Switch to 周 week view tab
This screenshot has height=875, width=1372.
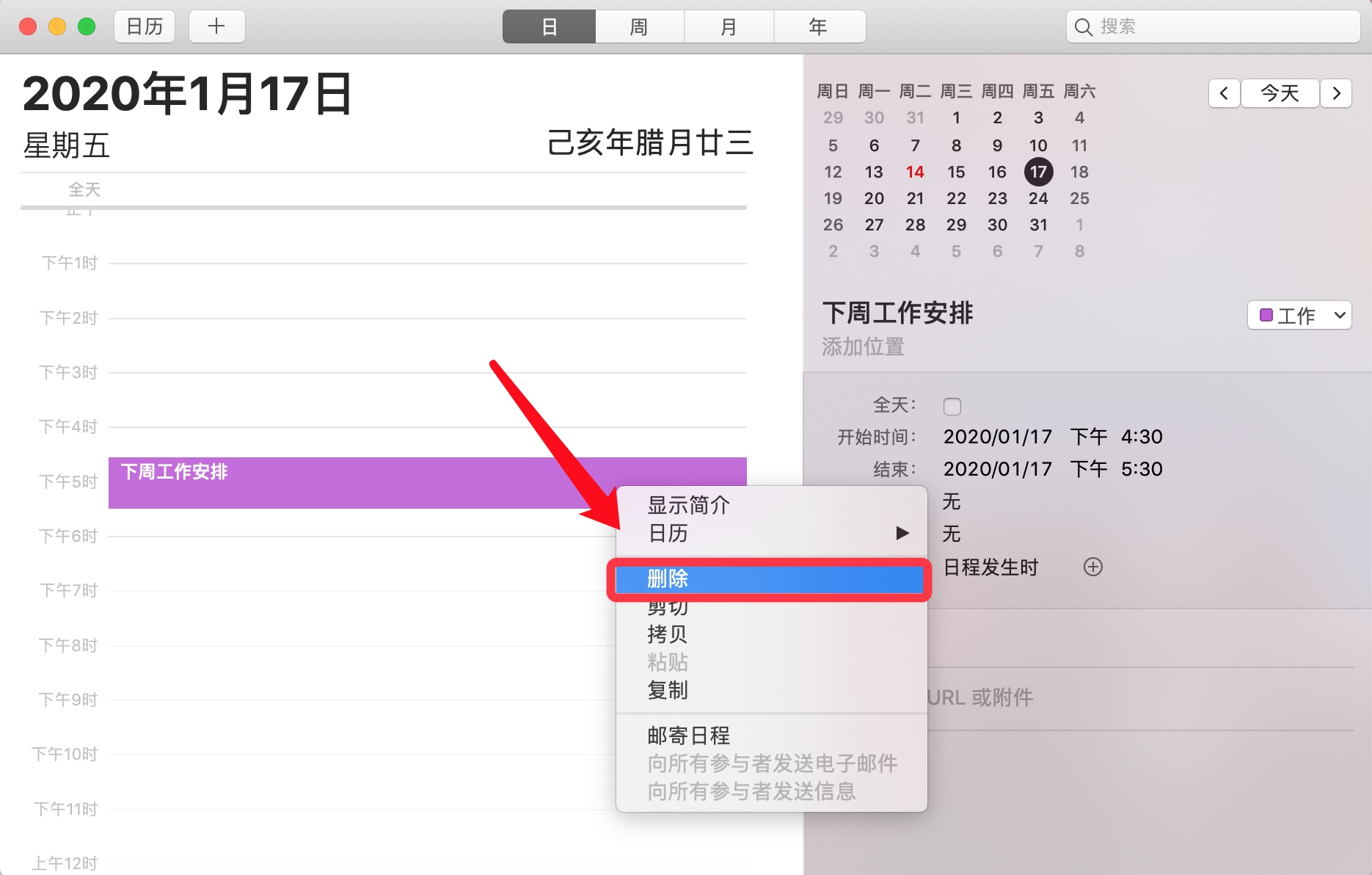639,27
